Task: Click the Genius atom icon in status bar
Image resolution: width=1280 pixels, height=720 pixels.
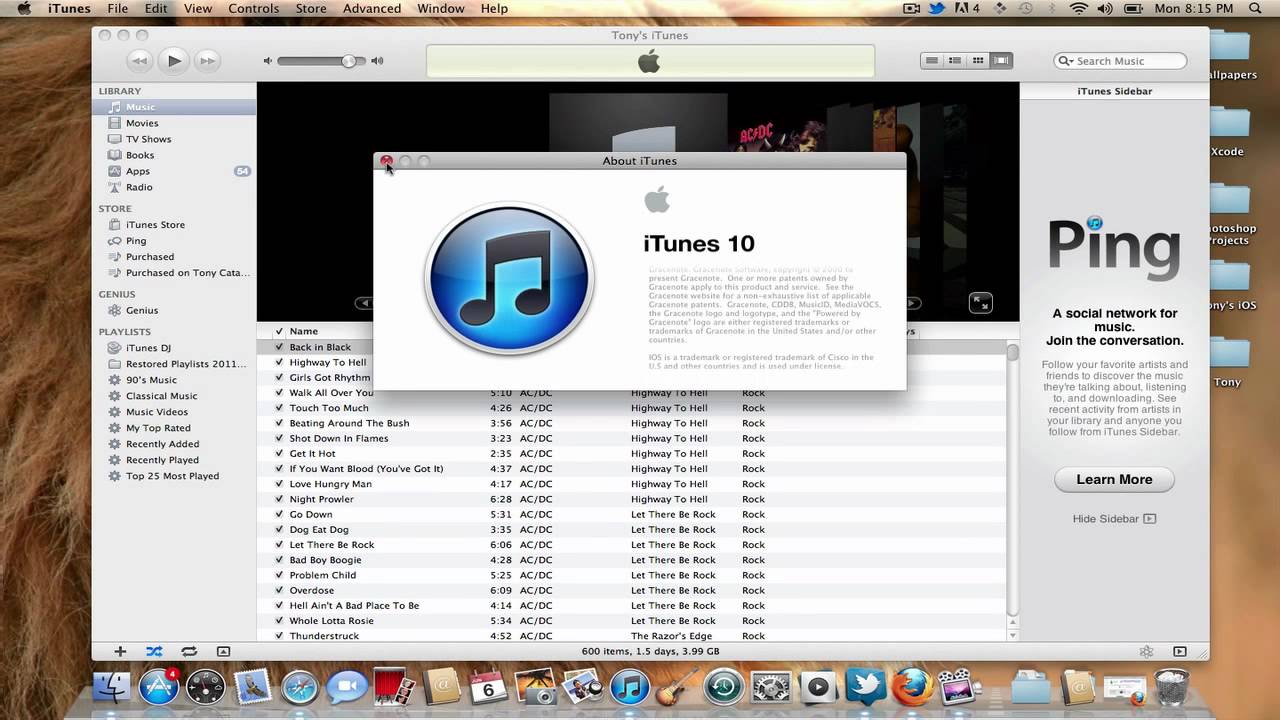Action: 1146,651
